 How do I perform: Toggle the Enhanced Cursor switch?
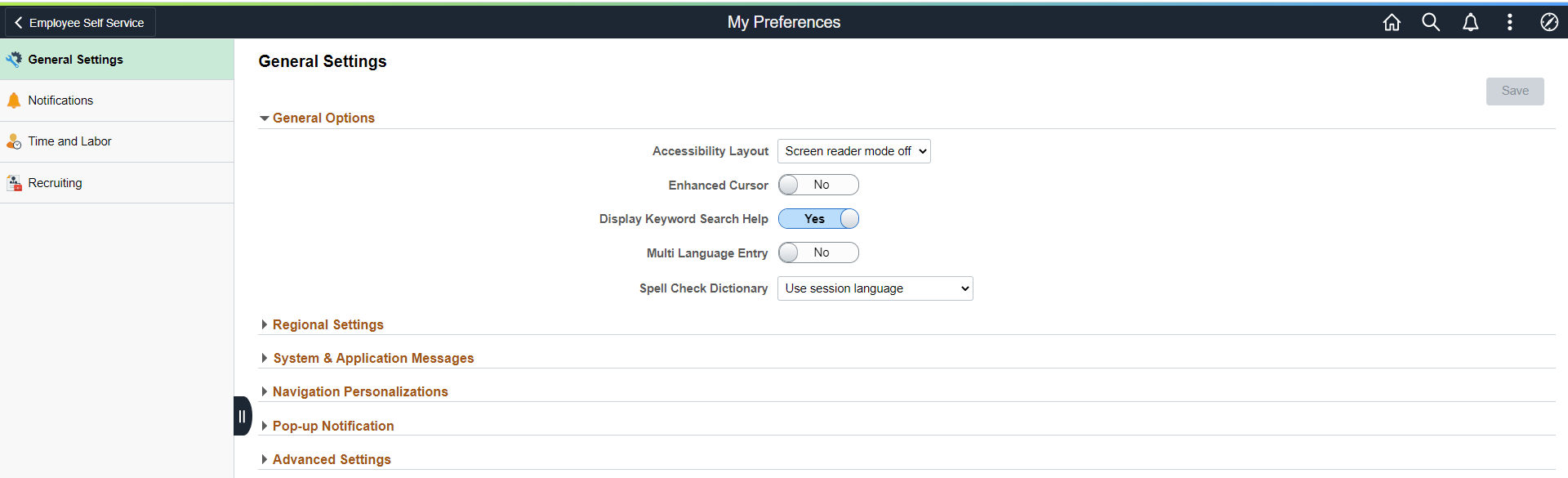(x=818, y=185)
